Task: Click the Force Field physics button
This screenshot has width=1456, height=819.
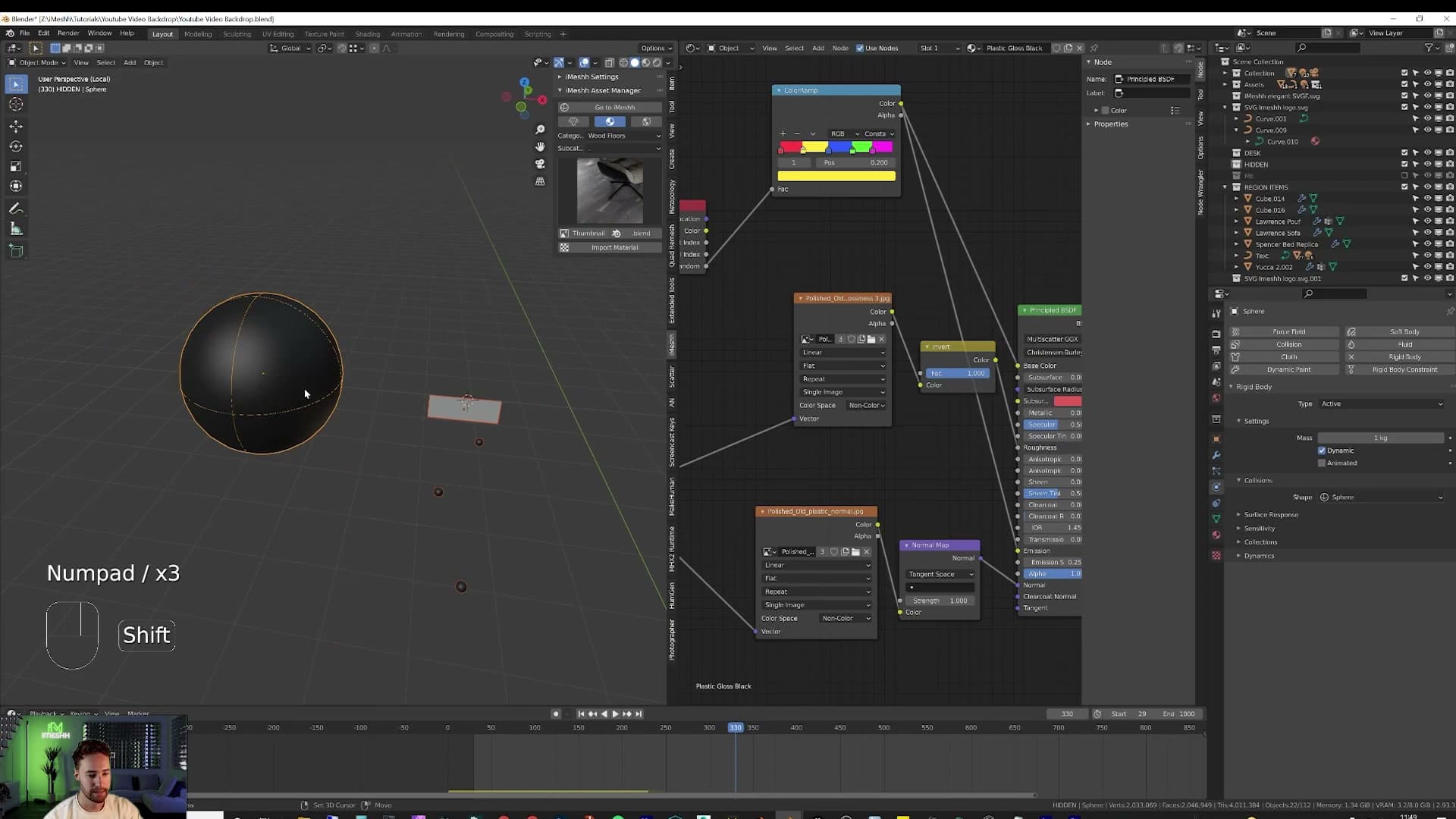Action: (1283, 332)
